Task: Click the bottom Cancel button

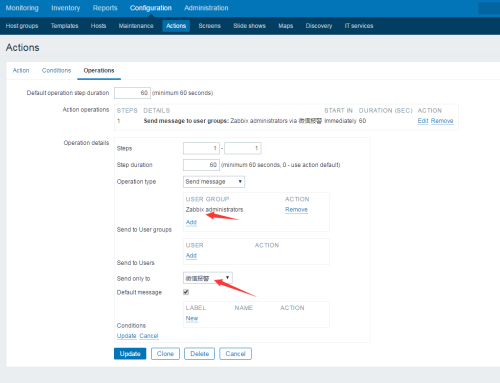Action: (x=235, y=354)
